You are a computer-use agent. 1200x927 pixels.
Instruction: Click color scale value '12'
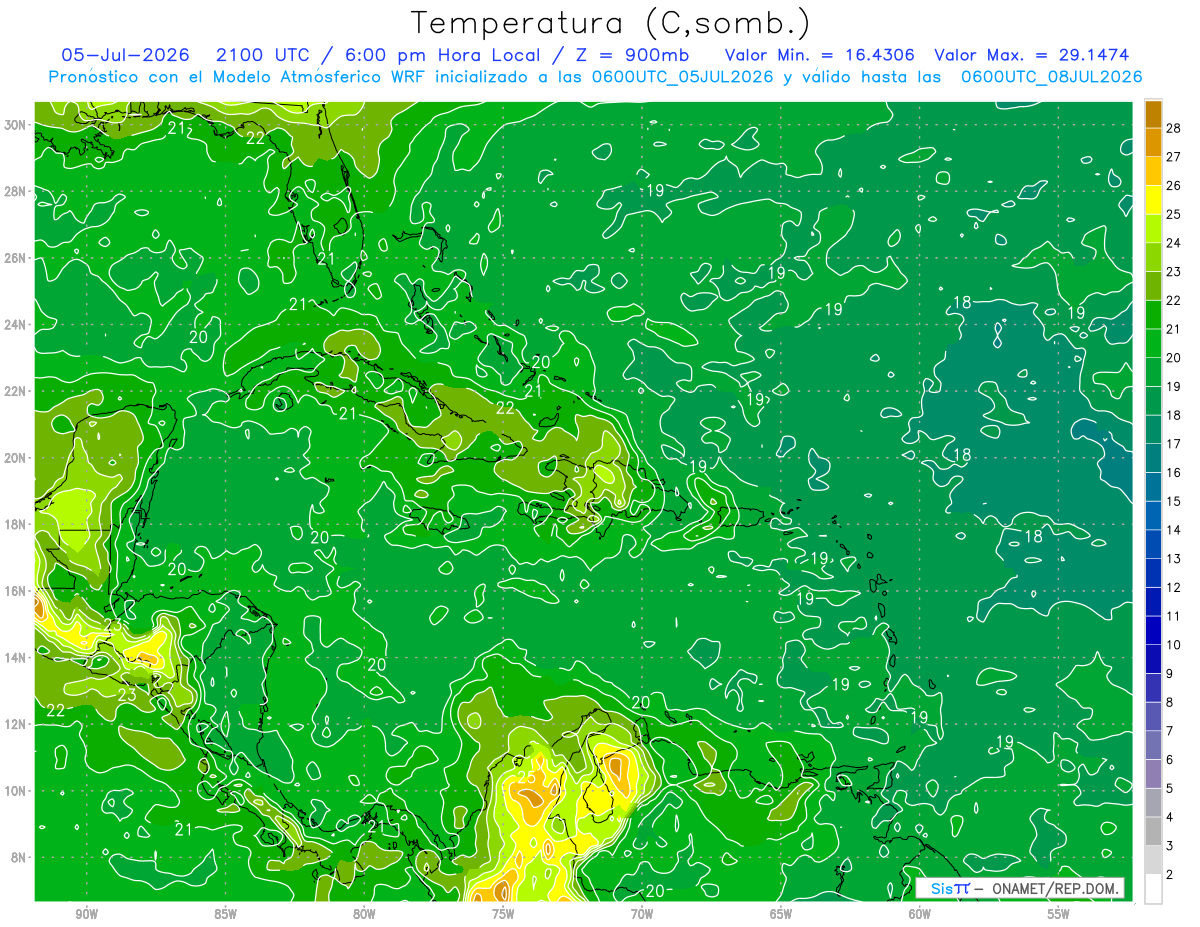(x=1174, y=587)
